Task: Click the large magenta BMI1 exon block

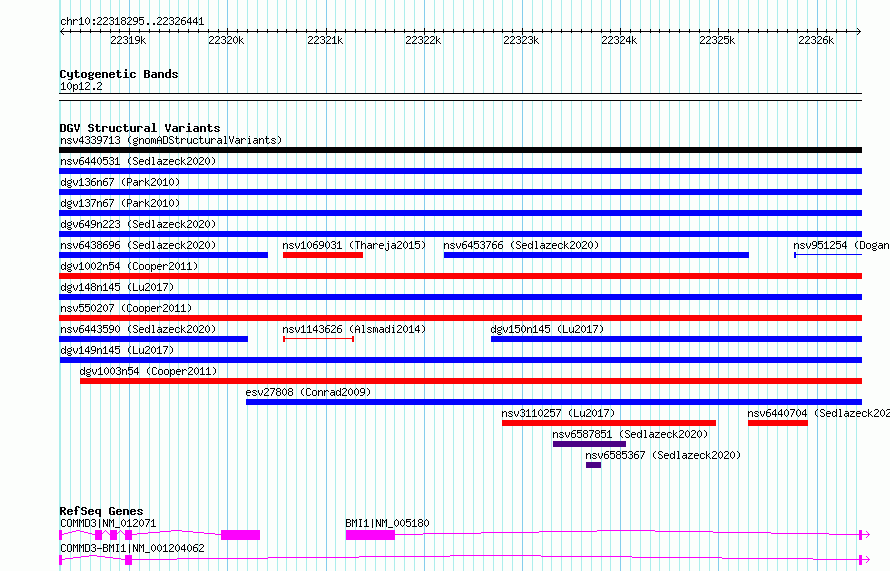Action: [x=370, y=535]
